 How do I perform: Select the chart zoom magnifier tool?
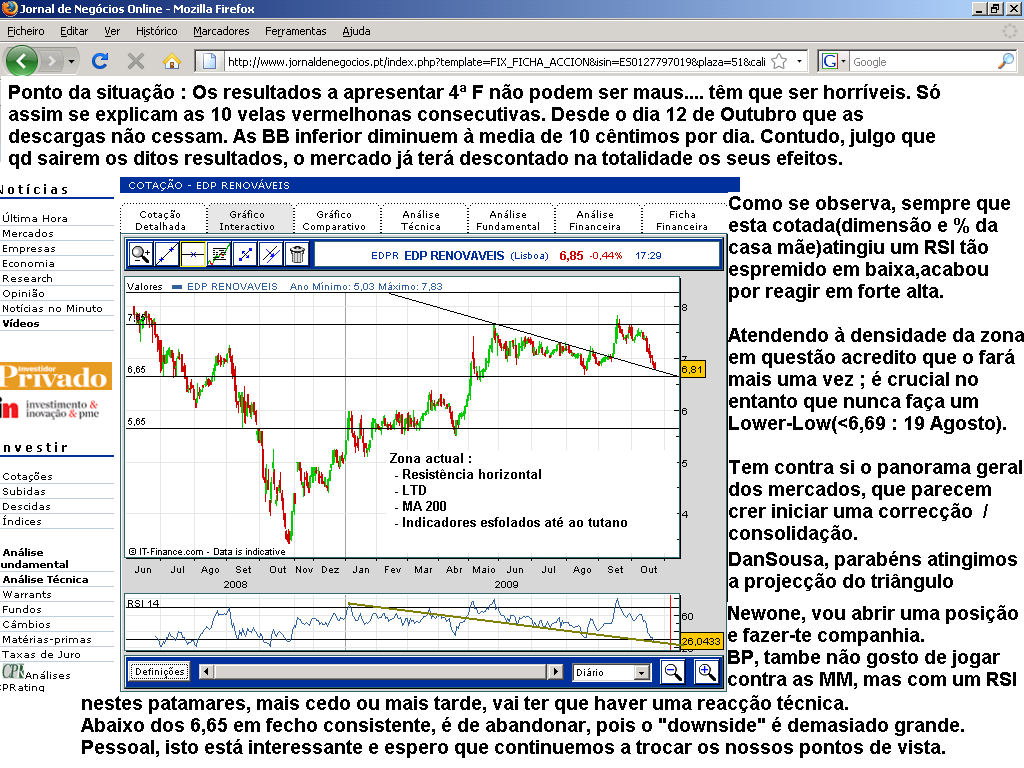pos(140,254)
